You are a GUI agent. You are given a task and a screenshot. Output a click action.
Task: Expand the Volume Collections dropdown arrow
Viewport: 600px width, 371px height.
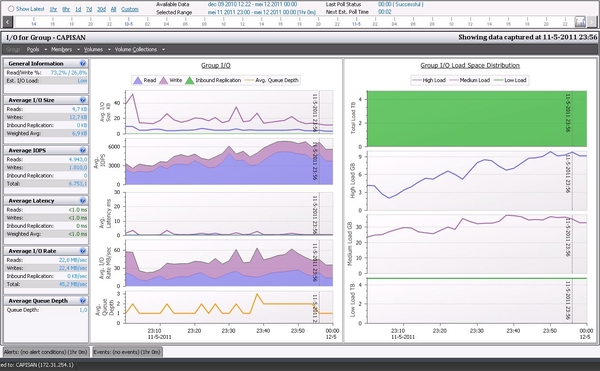(163, 49)
